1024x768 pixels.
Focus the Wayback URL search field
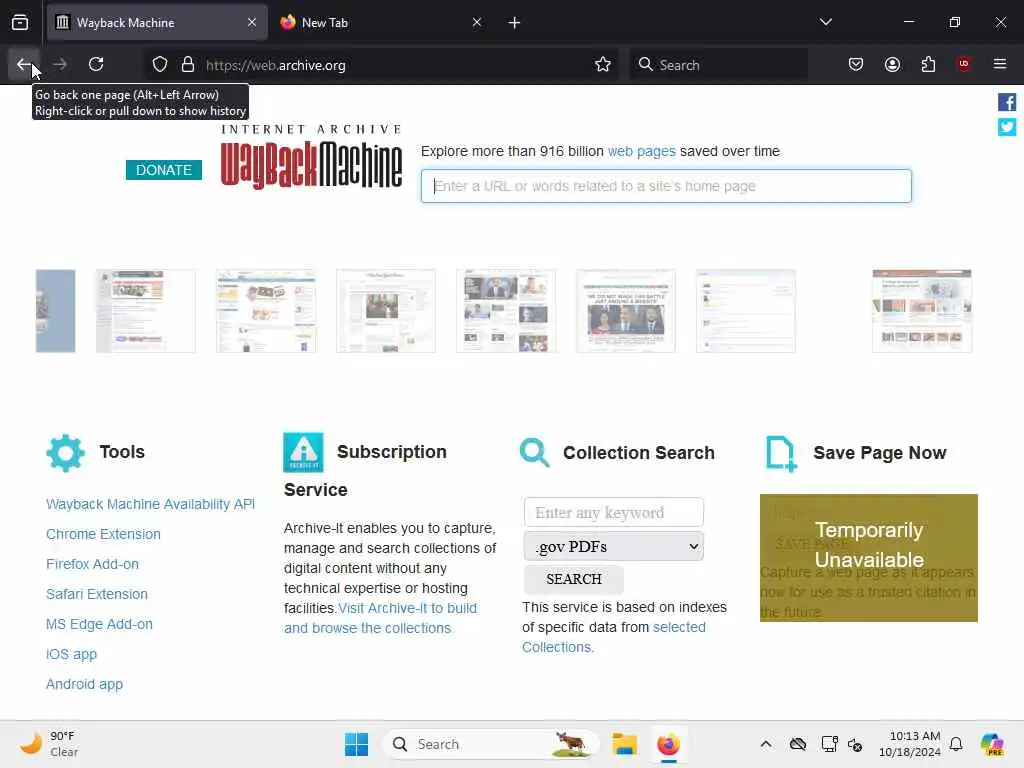(666, 186)
